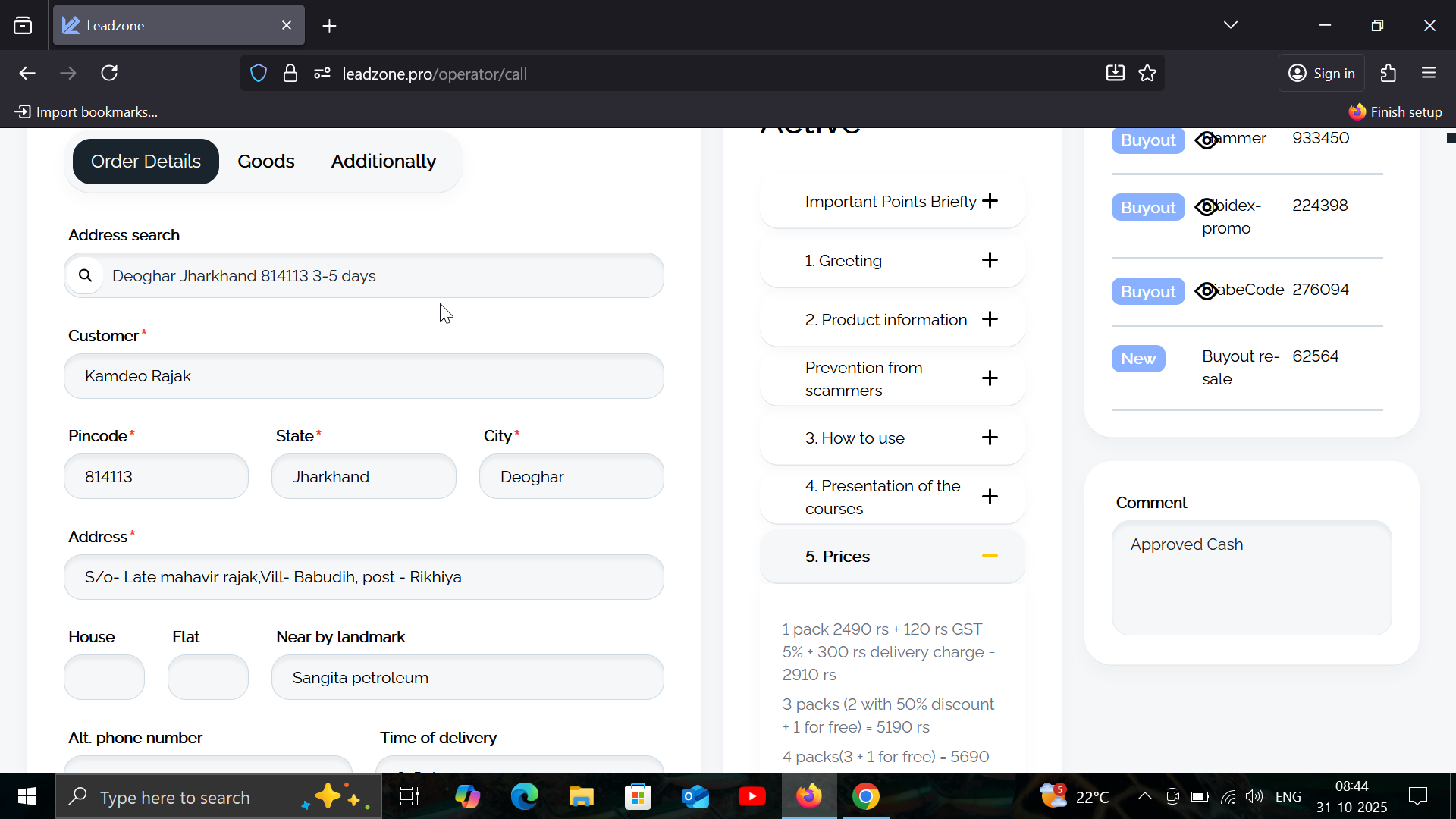Expand the 2. Product information section

990,319
